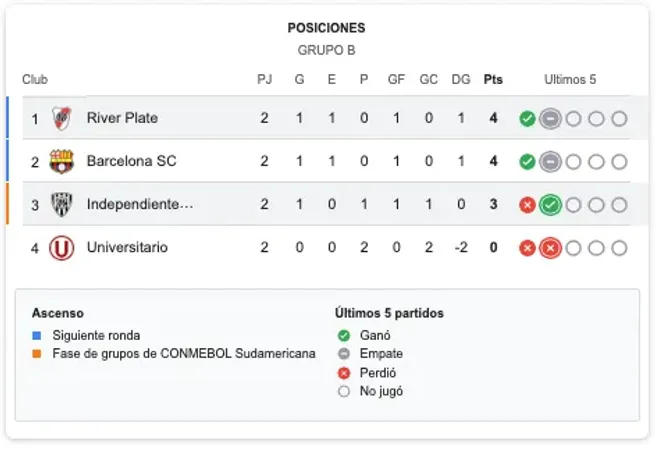Click Independiente's red loss result icon
This screenshot has width=655, height=449.
tap(527, 205)
